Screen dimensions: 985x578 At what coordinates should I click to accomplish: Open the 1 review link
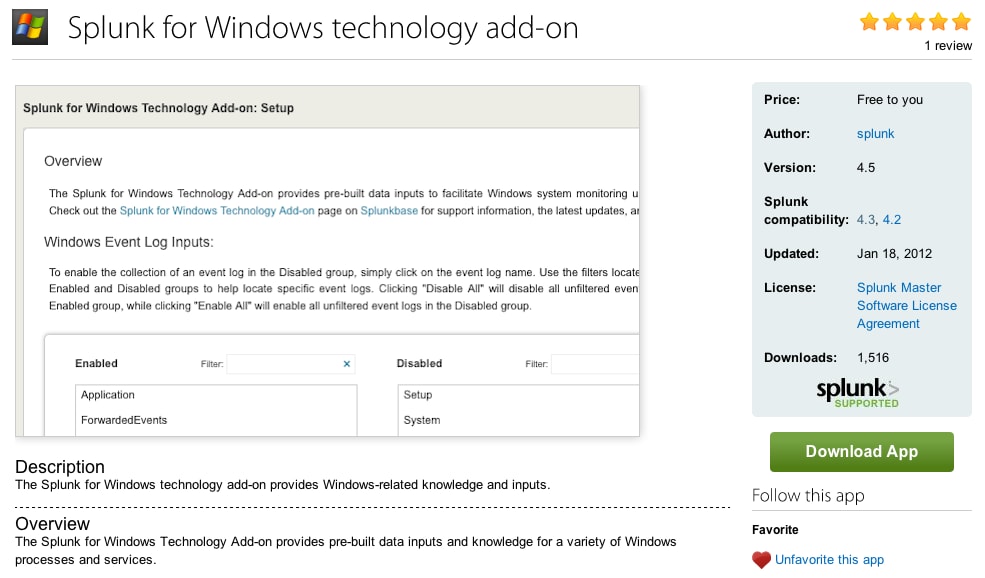coord(948,46)
